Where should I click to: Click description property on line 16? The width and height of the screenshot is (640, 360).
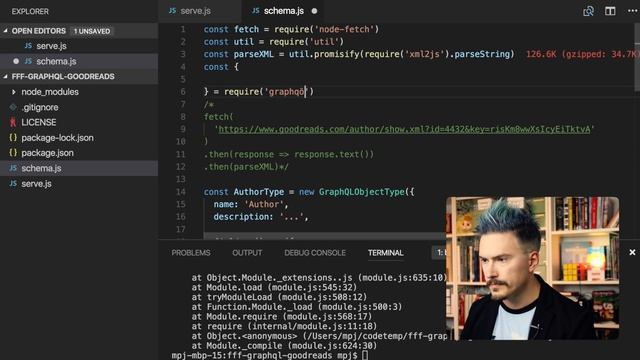243,217
